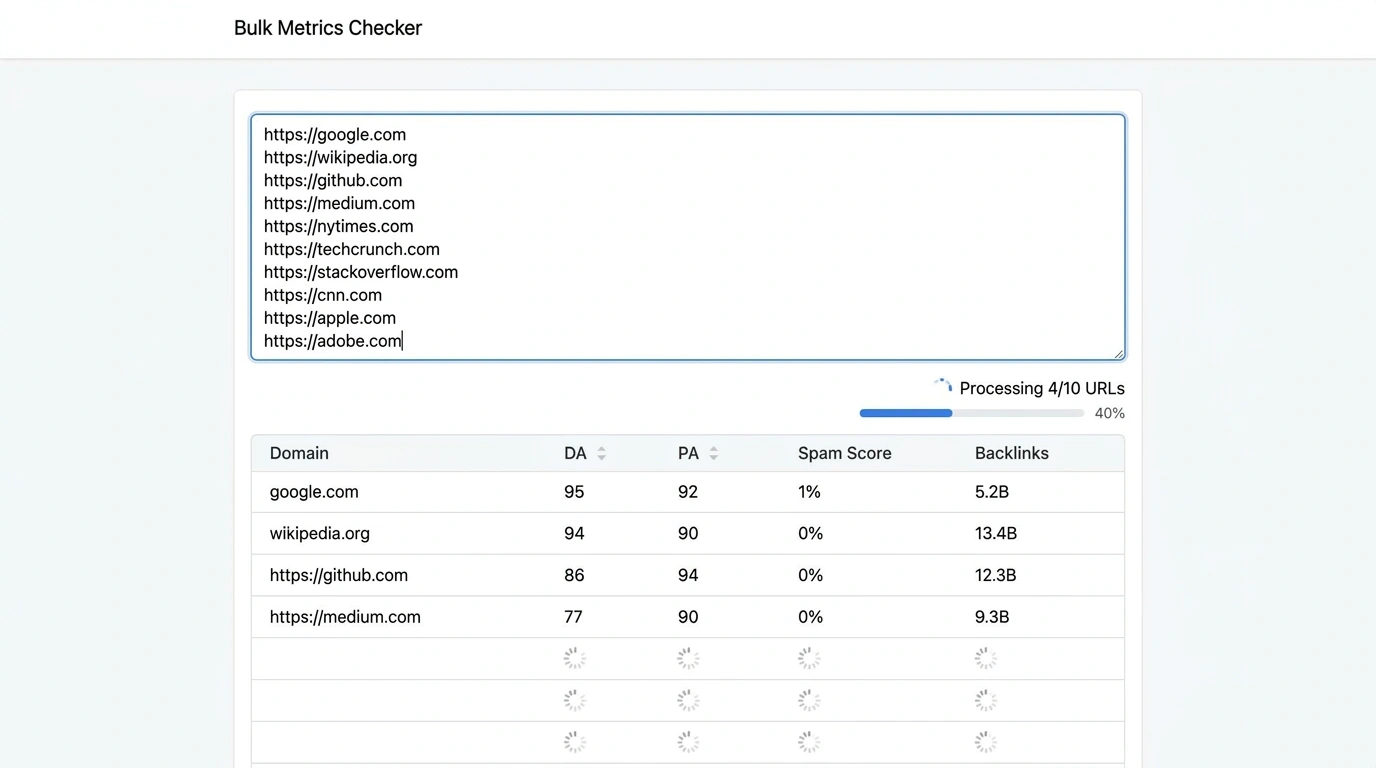Image resolution: width=1376 pixels, height=768 pixels.
Task: Click the 40% progress bar
Action: pos(971,413)
